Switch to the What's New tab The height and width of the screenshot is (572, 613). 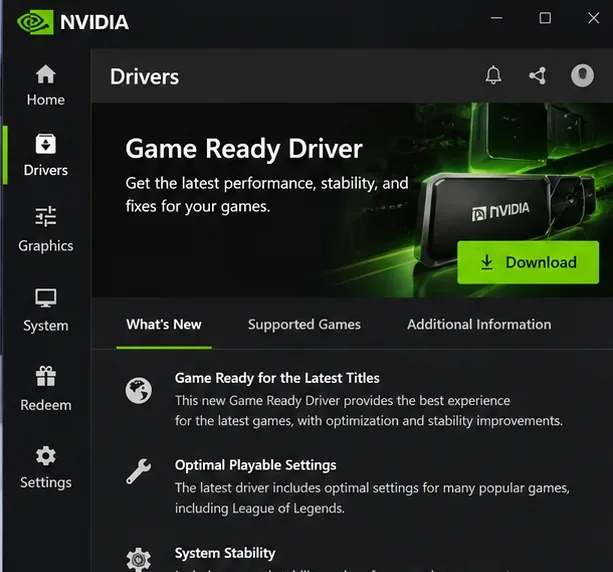(164, 325)
